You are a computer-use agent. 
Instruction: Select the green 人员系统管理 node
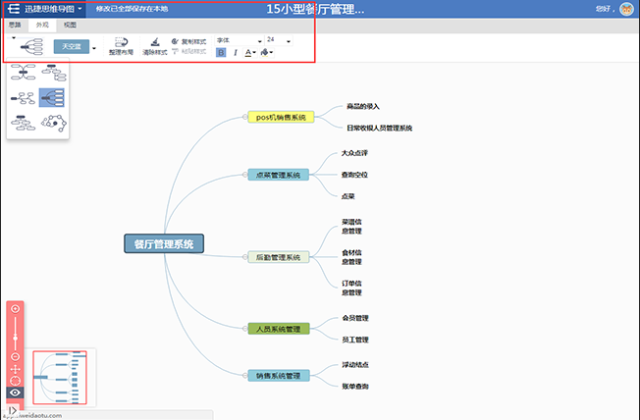click(x=278, y=329)
